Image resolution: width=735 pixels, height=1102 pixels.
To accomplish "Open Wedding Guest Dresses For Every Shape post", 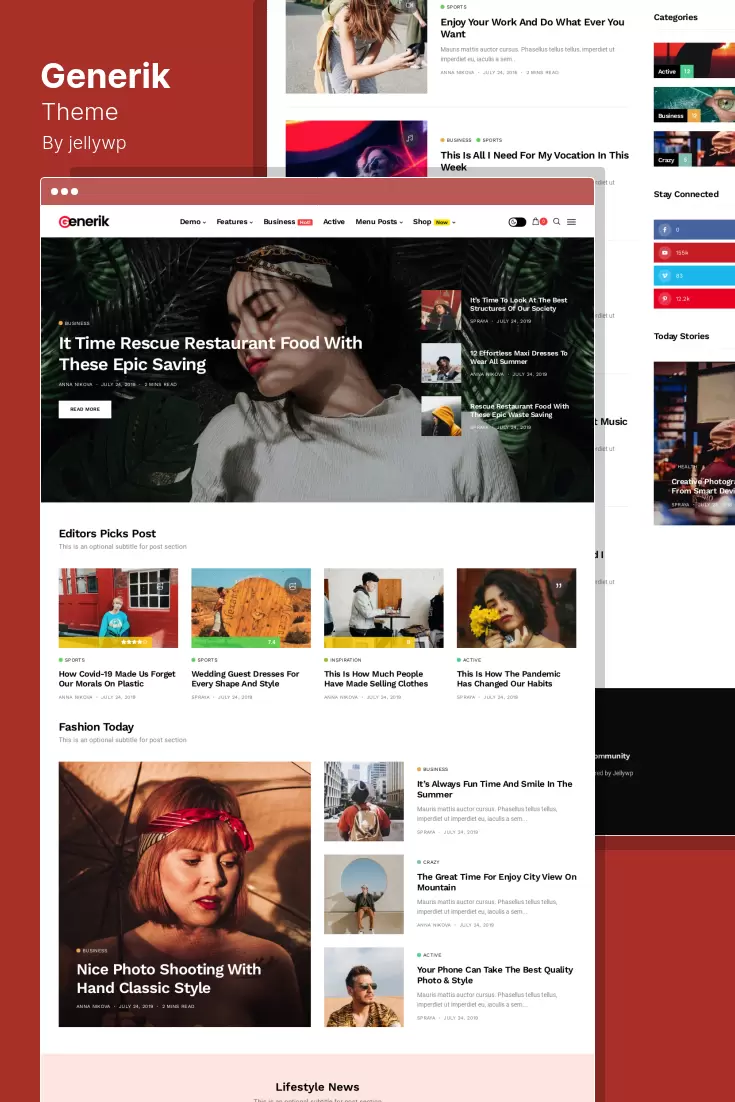I will [x=245, y=679].
